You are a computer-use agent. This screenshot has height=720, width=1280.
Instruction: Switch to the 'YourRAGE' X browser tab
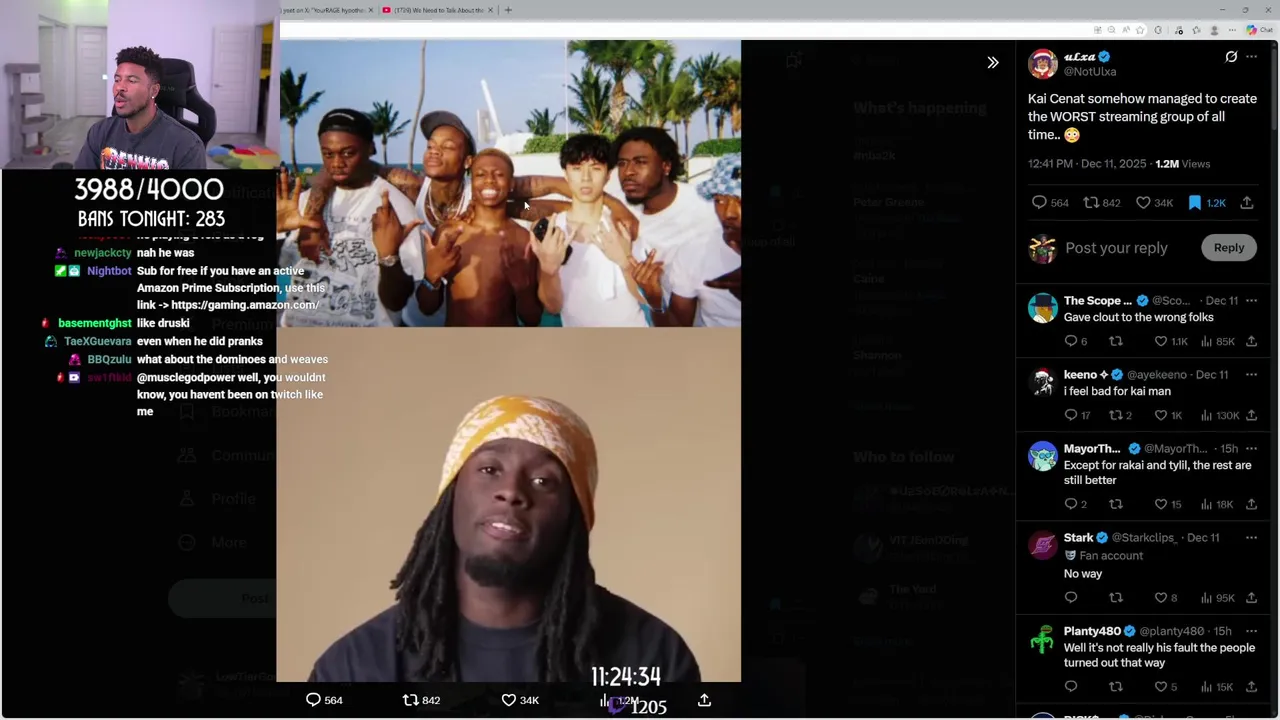point(329,10)
